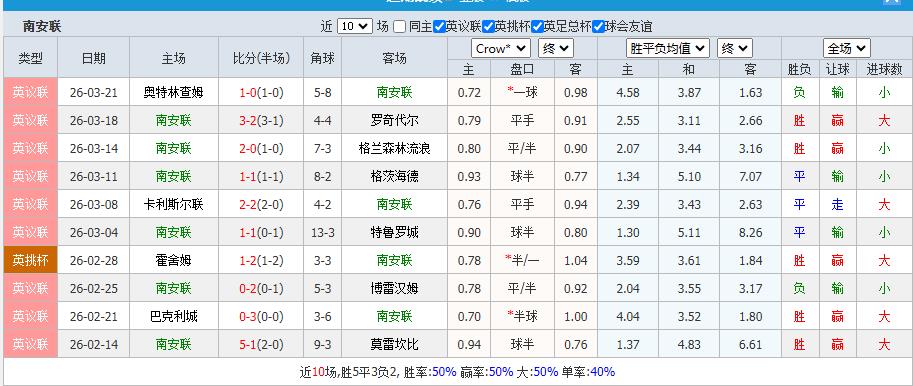
Task: Toggle the 同主 checkbox
Action: pyautogui.click(x=399, y=26)
